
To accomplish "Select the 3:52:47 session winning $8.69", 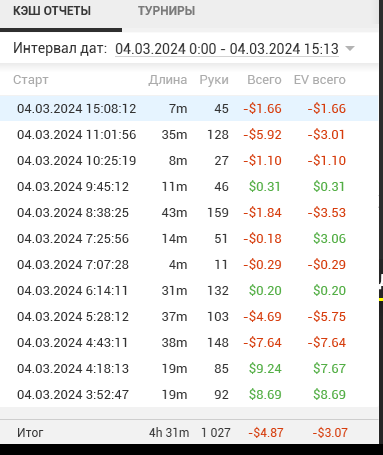I will point(189,394).
